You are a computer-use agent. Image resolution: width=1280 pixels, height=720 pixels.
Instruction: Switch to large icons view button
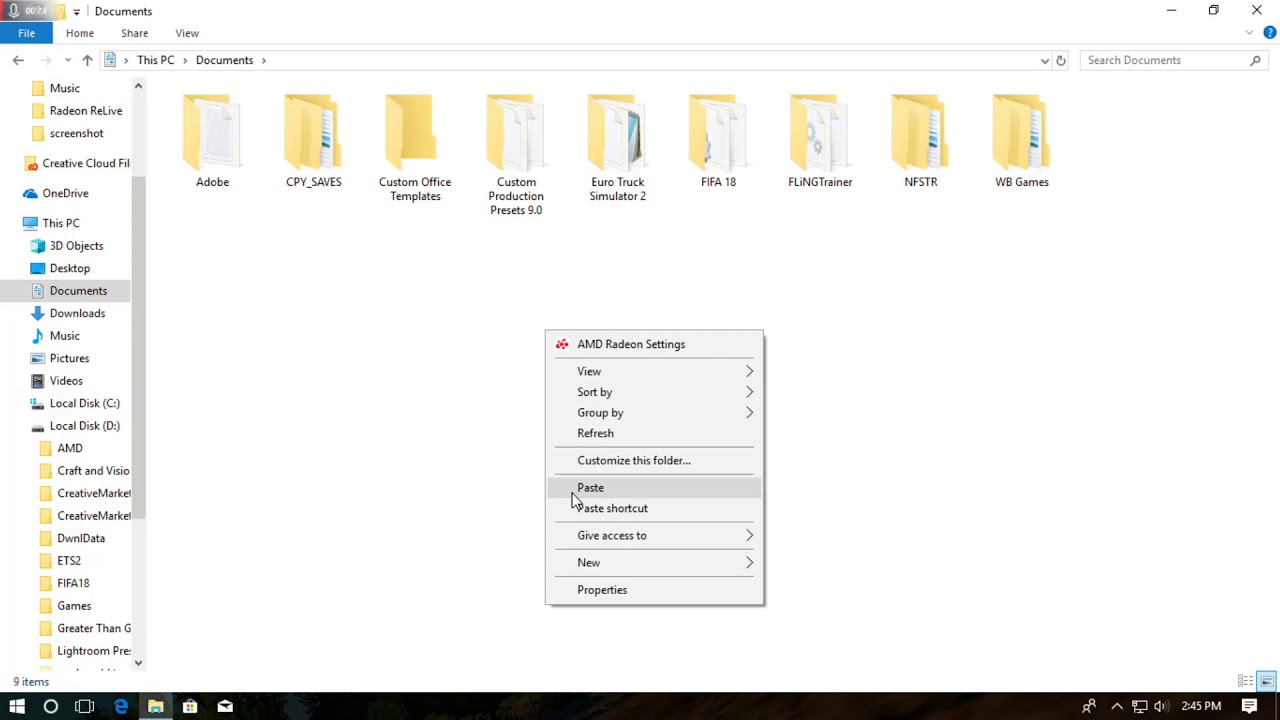pyautogui.click(x=1266, y=681)
